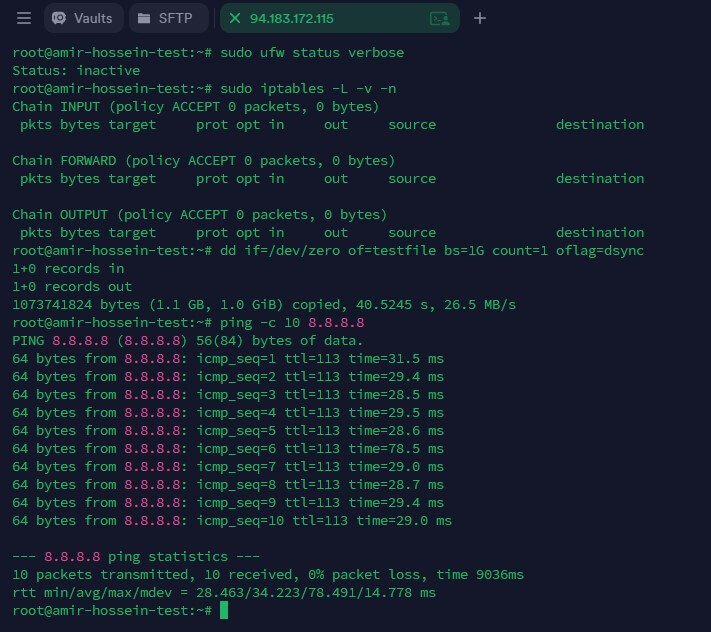The width and height of the screenshot is (711, 632).
Task: Click the 'sudo ufw status verbose' command text
Action: pos(312,53)
